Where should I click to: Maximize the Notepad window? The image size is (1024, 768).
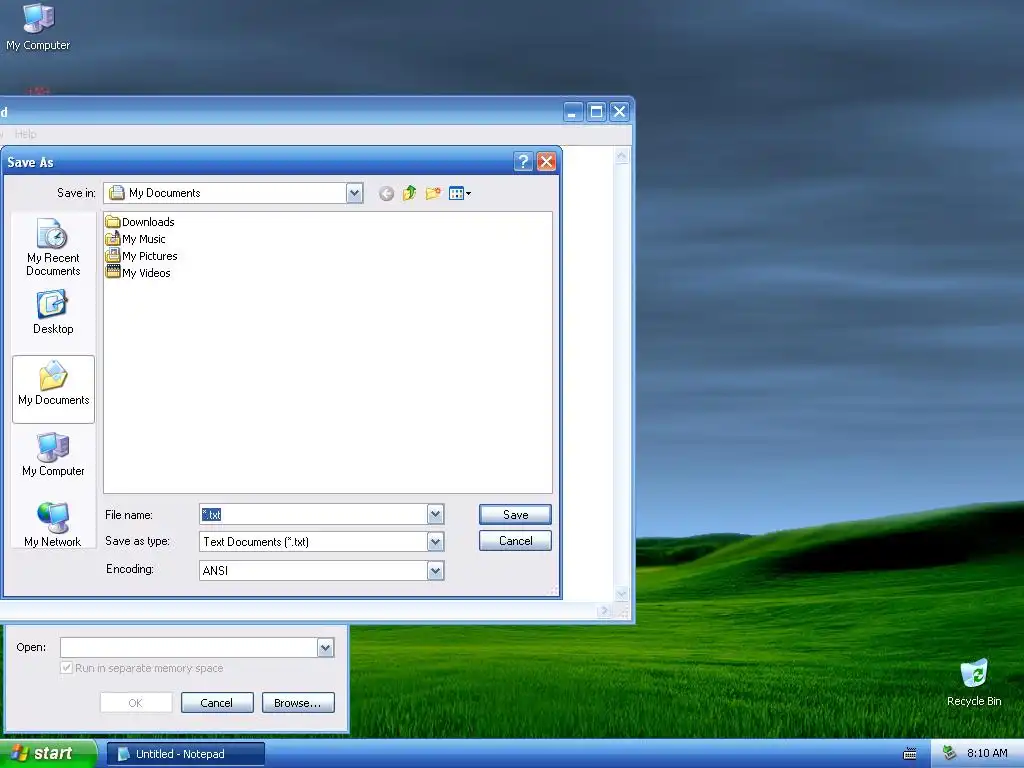point(596,112)
